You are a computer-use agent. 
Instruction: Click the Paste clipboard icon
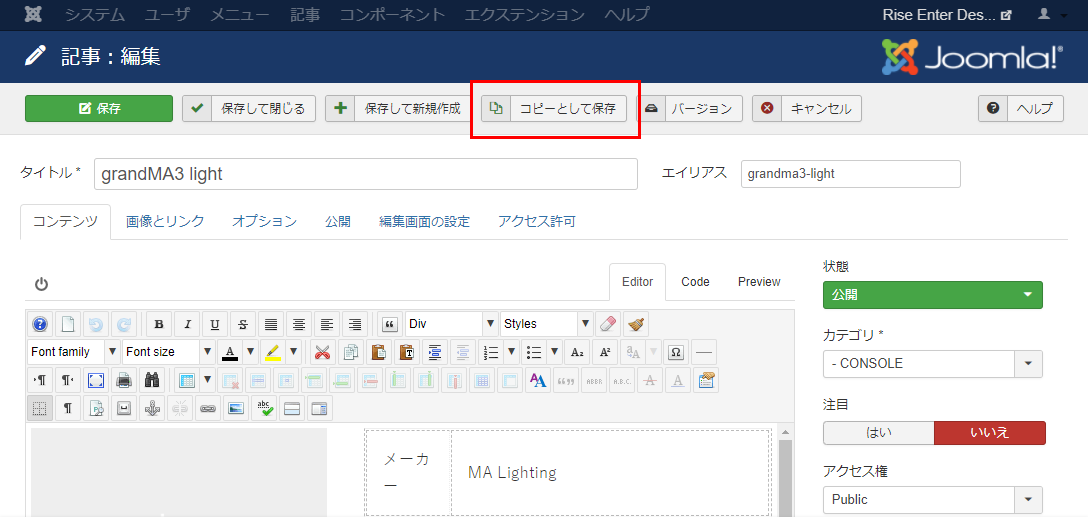pos(379,352)
